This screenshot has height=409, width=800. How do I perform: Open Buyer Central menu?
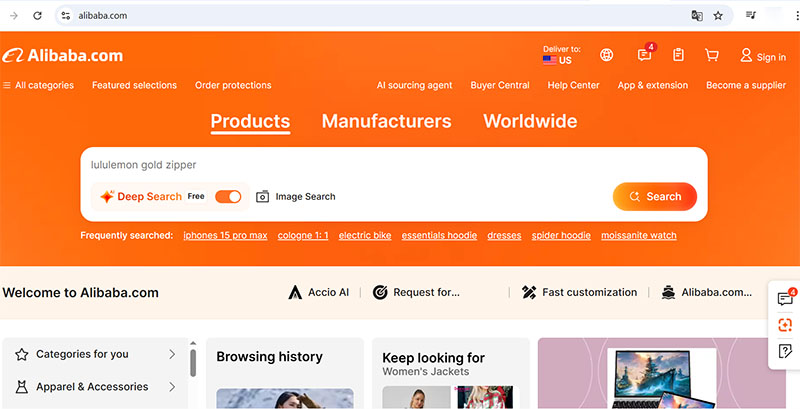(500, 85)
